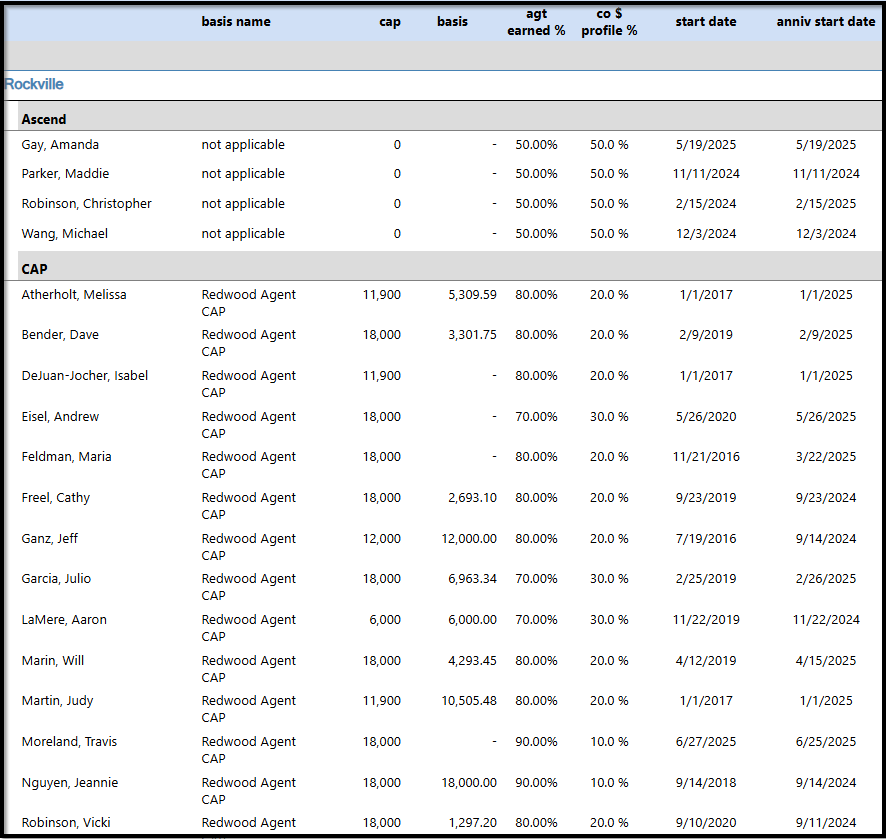Click basis value 2,693.10
Image resolution: width=886 pixels, height=839 pixels.
pos(472,498)
